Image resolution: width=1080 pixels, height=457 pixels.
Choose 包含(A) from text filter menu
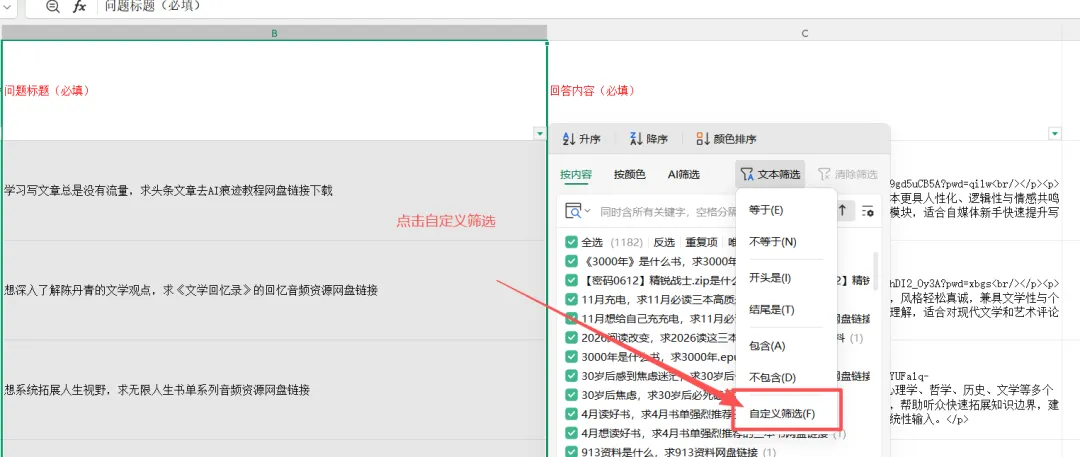786,345
